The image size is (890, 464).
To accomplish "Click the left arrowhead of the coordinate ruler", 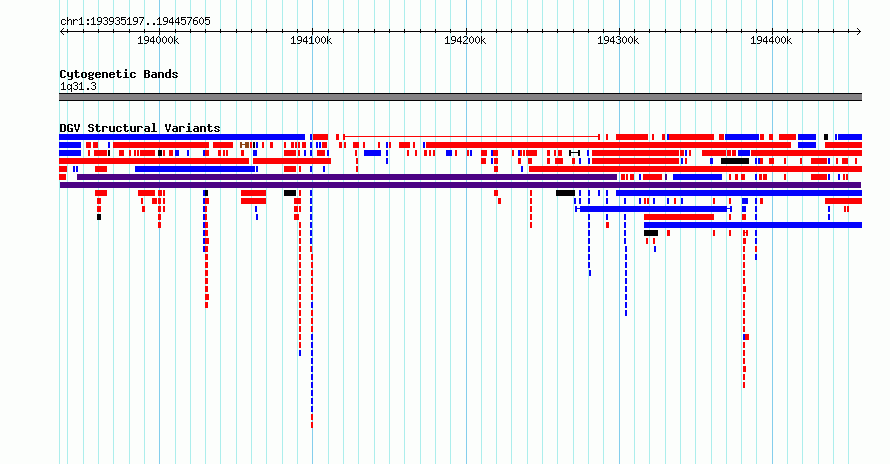I will [x=62, y=32].
